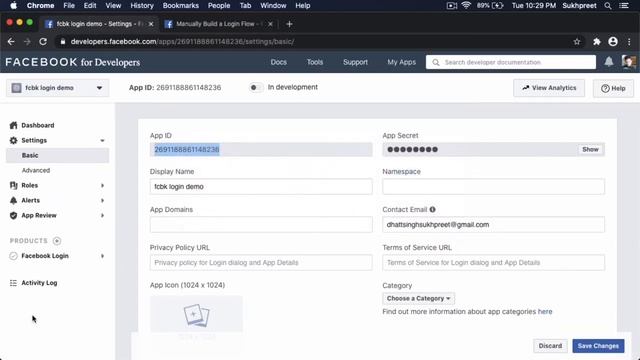The height and width of the screenshot is (360, 640).
Task: Open the Dashboard page from the sidebar
Action: [x=38, y=125]
